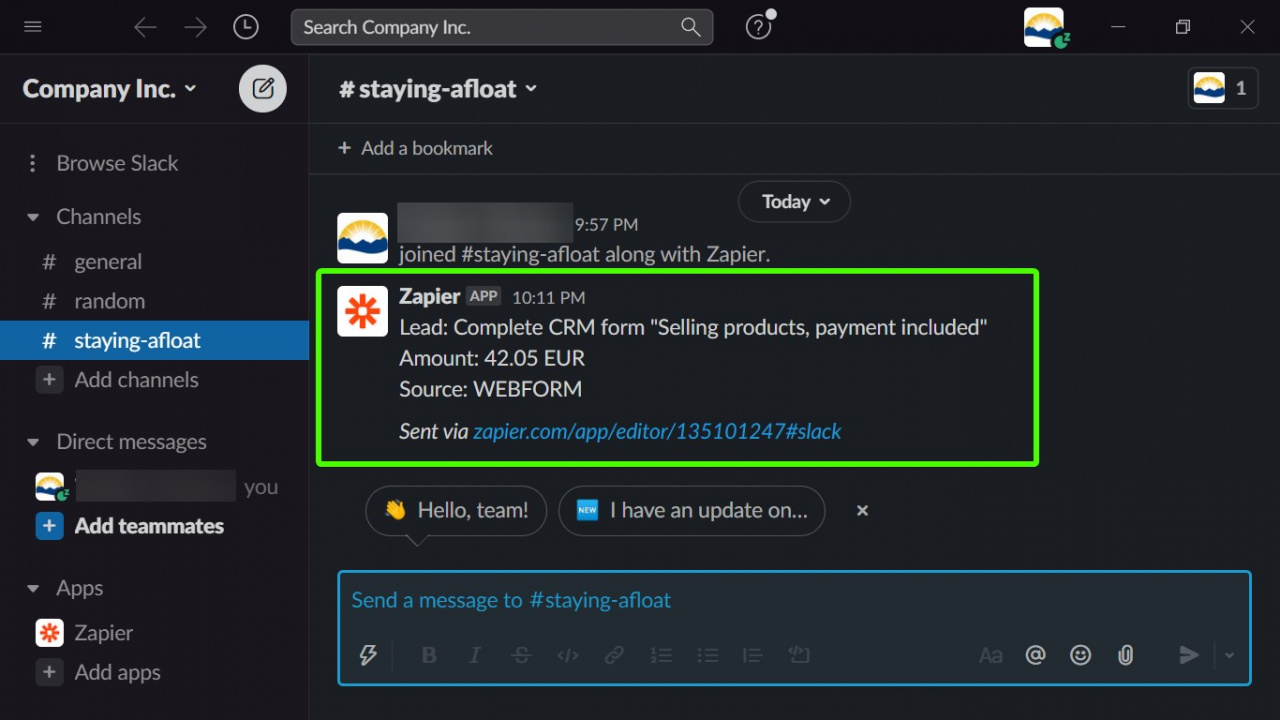The width and height of the screenshot is (1280, 720).
Task: Open the Today date dropdown
Action: point(794,202)
